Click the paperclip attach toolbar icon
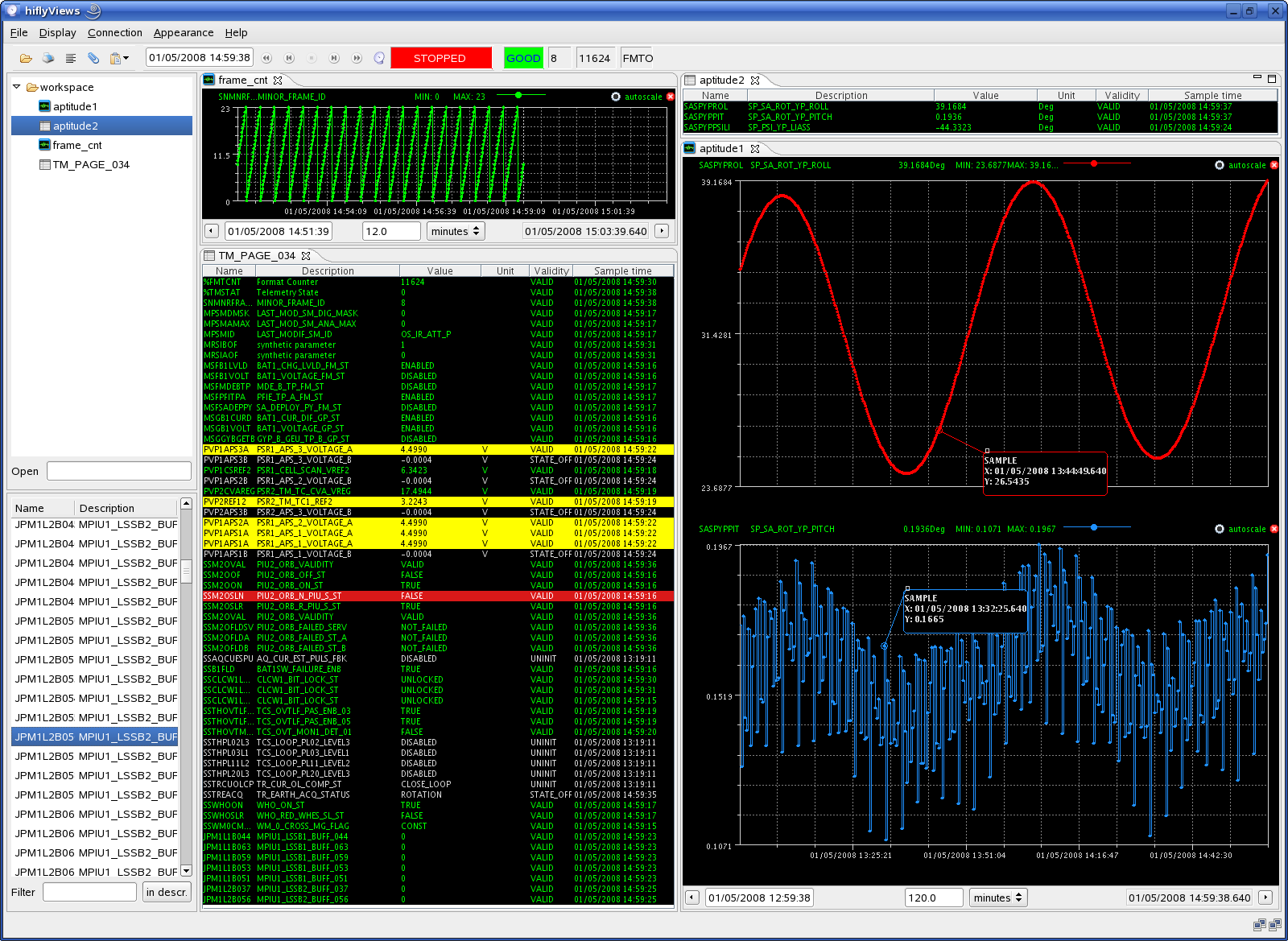1288x941 pixels. coord(93,58)
